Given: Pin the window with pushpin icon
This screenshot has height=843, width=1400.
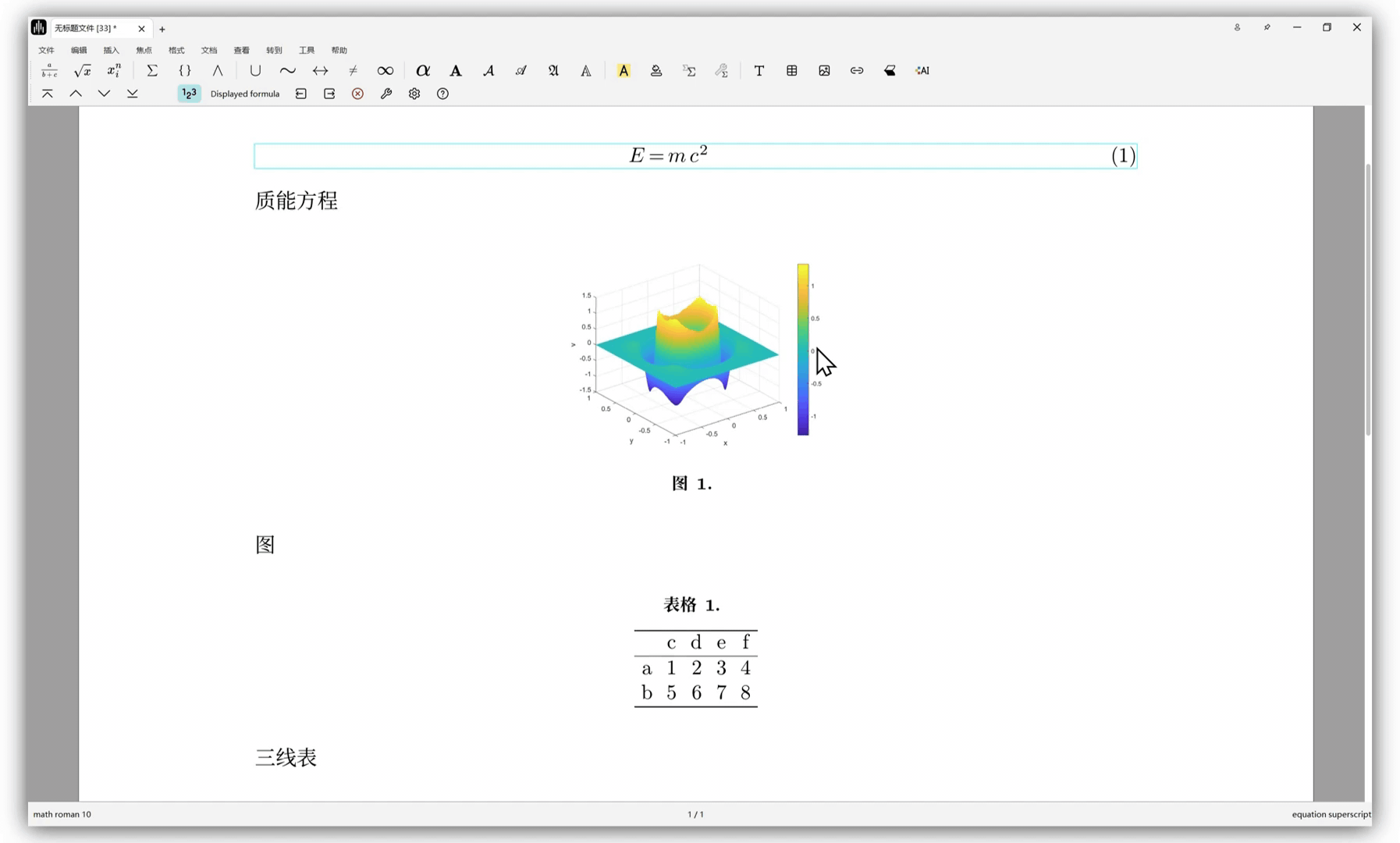Looking at the screenshot, I should pyautogui.click(x=1267, y=27).
